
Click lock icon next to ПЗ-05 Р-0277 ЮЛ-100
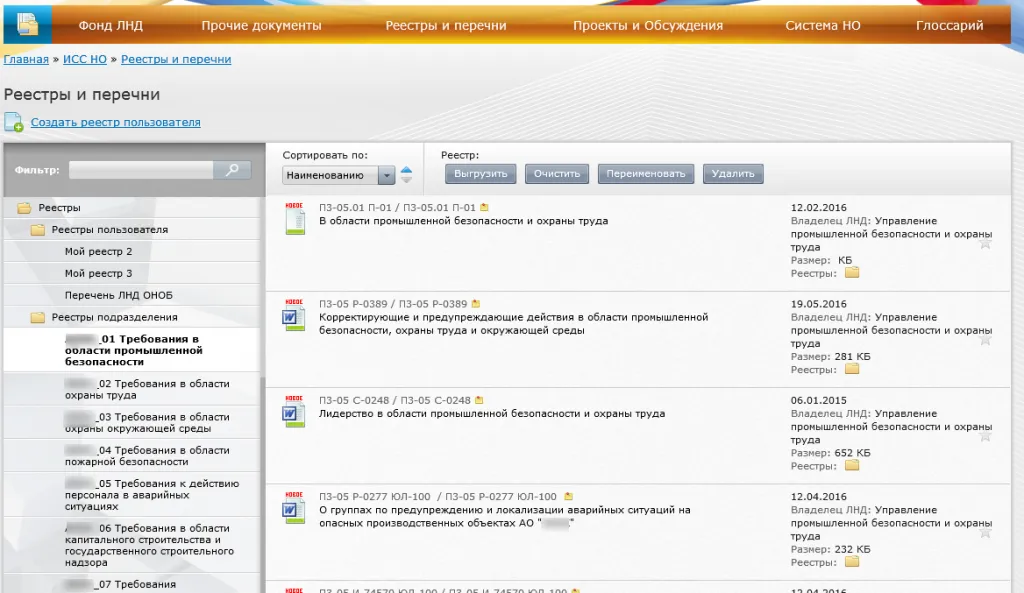pos(568,496)
